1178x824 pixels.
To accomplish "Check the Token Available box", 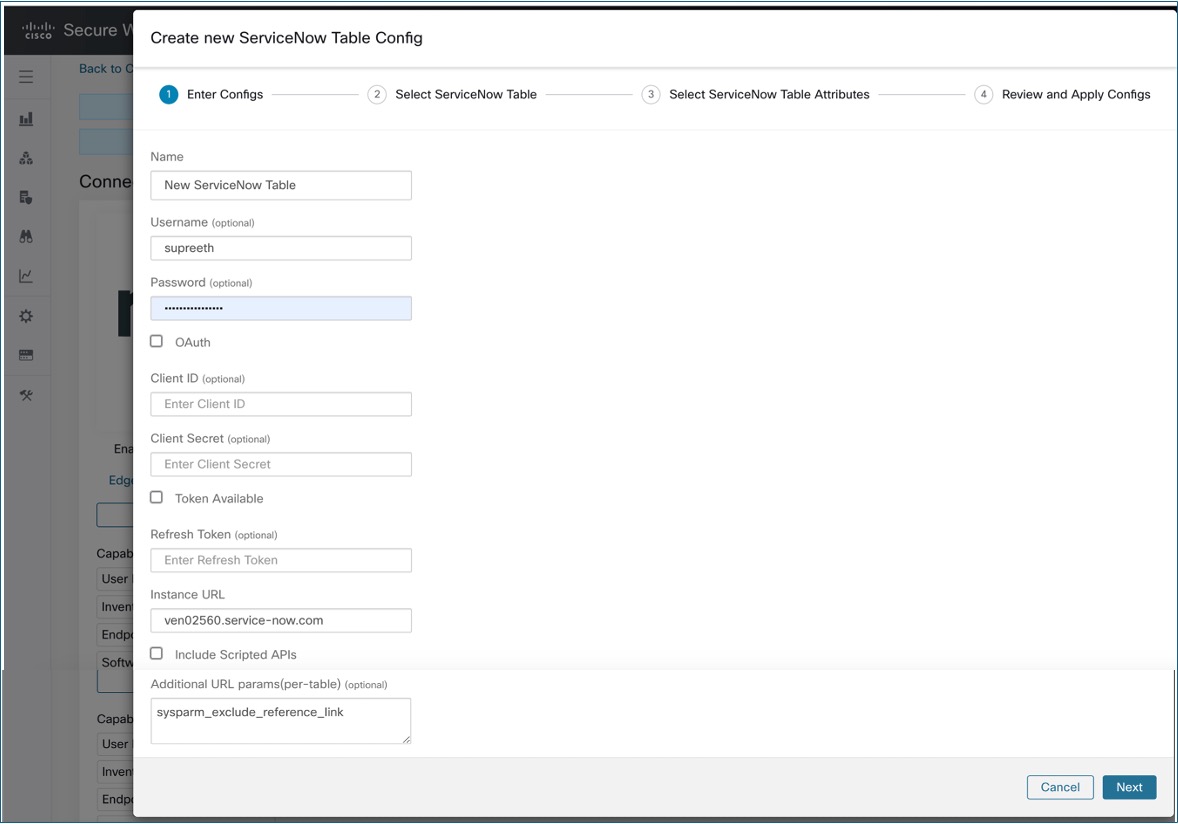I will (x=156, y=497).
